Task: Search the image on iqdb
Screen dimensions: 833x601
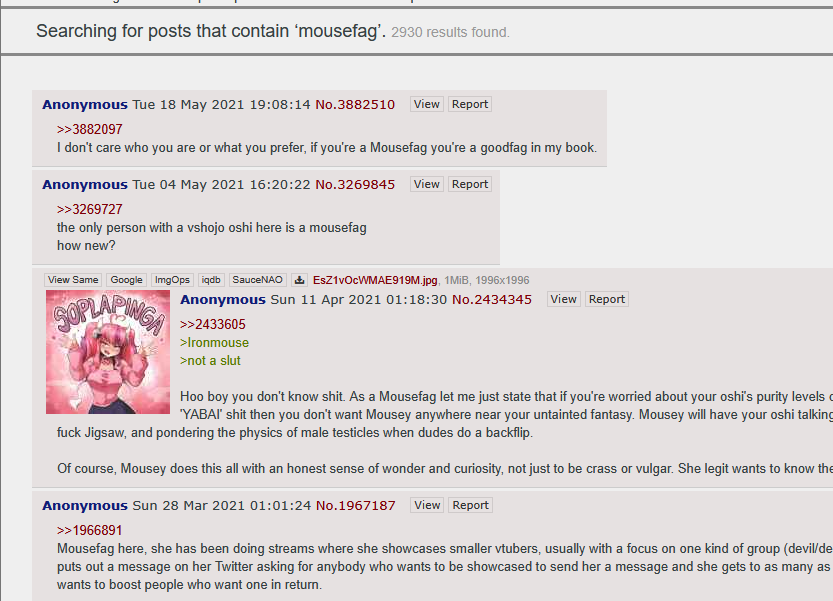Action: [211, 280]
